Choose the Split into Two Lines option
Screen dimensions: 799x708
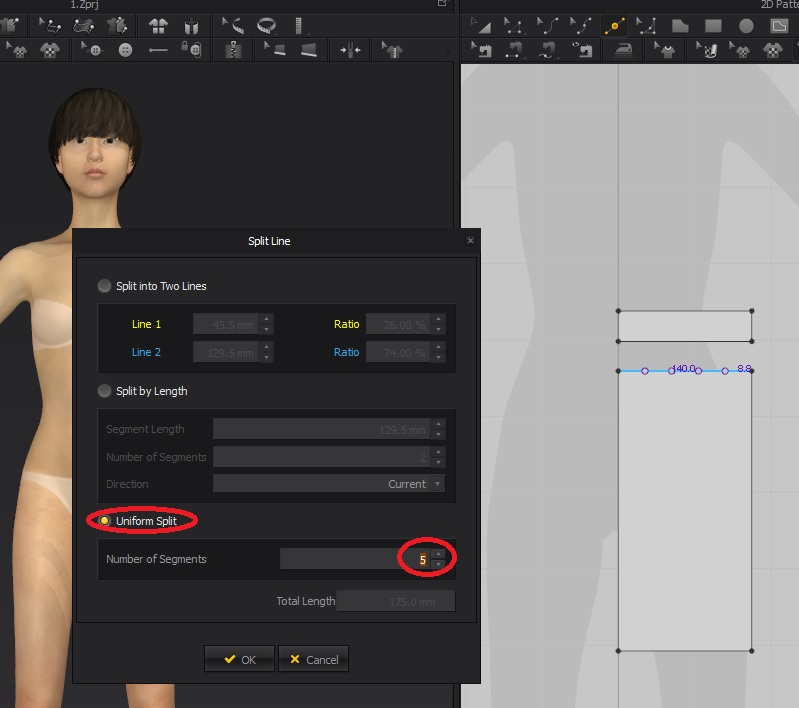(104, 286)
